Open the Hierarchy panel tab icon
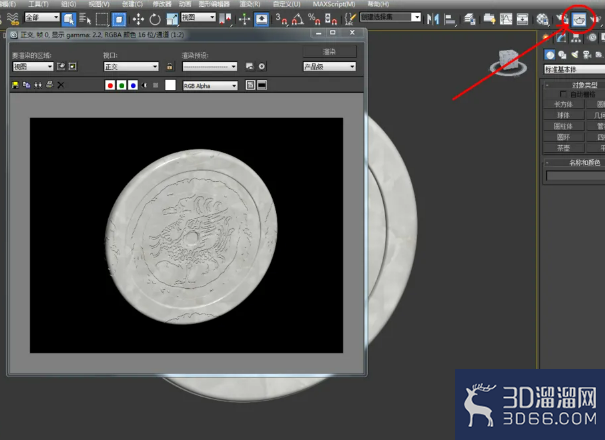Screen dimensions: 605x440 pos(576,37)
